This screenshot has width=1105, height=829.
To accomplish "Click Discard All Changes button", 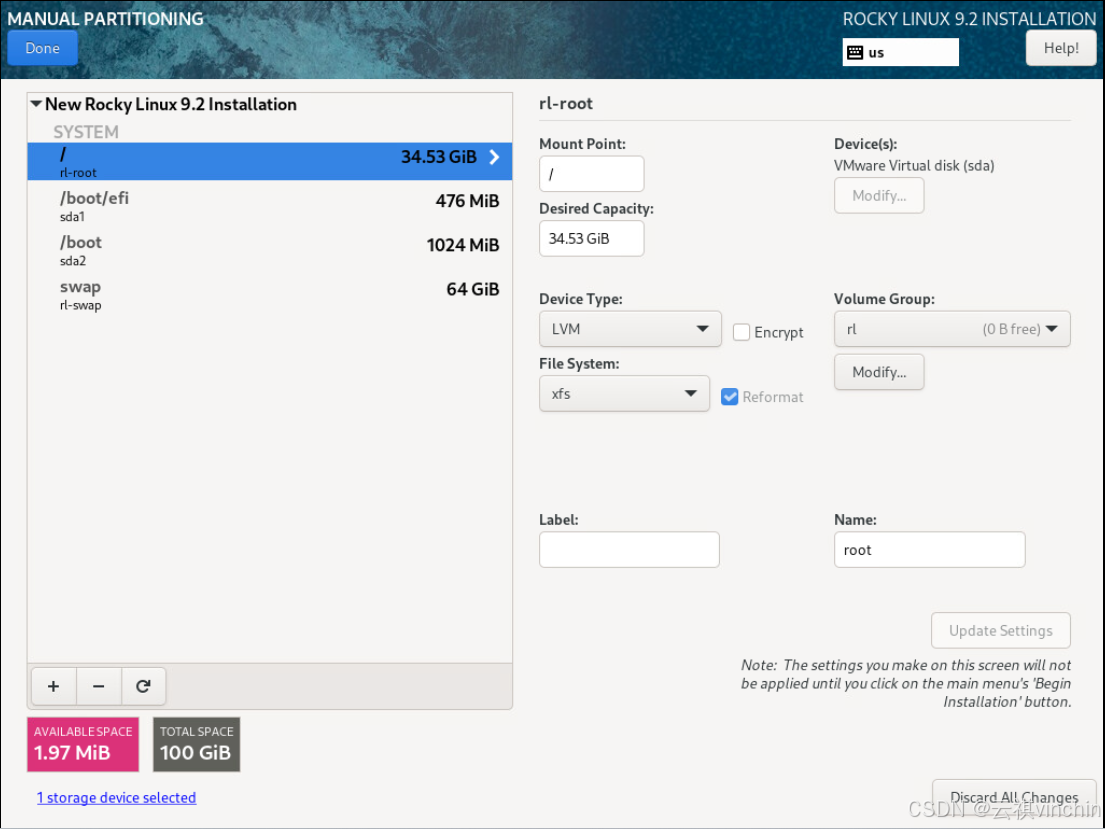I will 1013,797.
